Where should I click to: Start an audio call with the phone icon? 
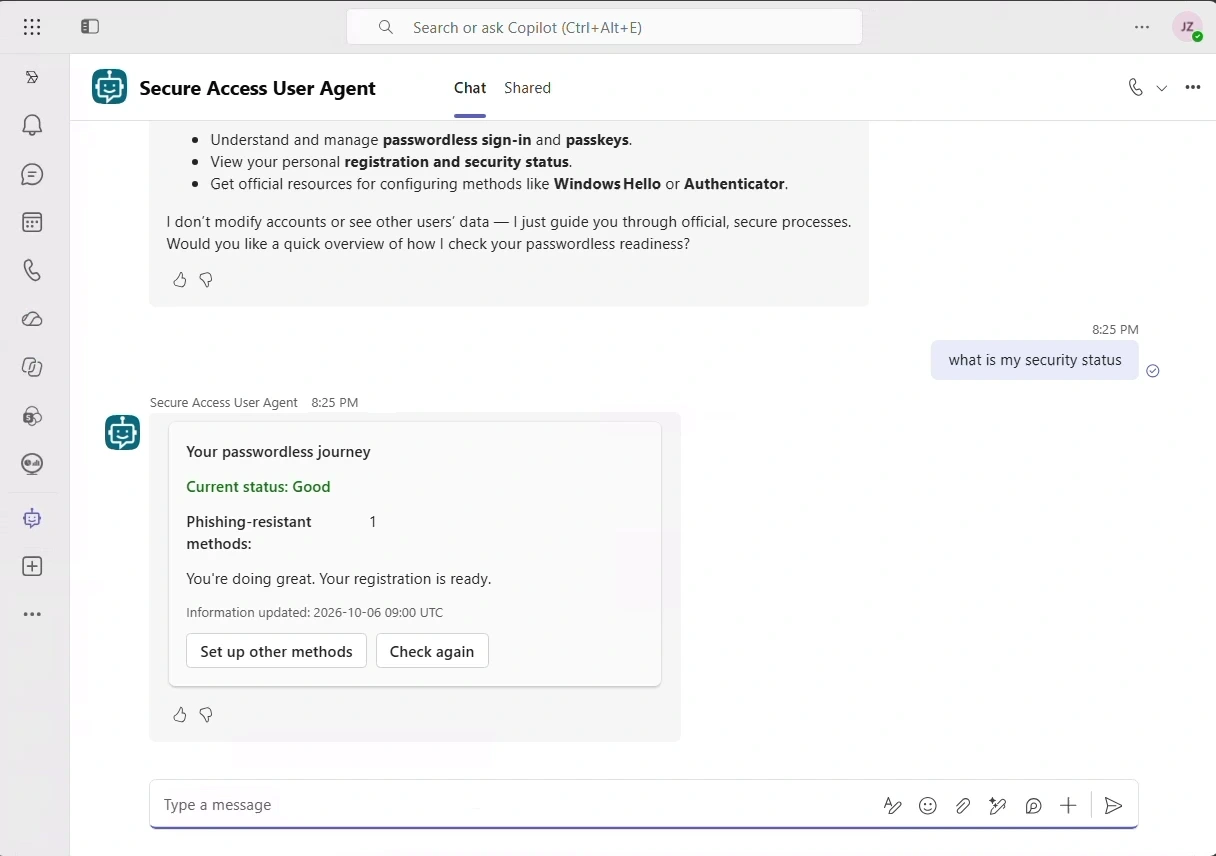1135,87
